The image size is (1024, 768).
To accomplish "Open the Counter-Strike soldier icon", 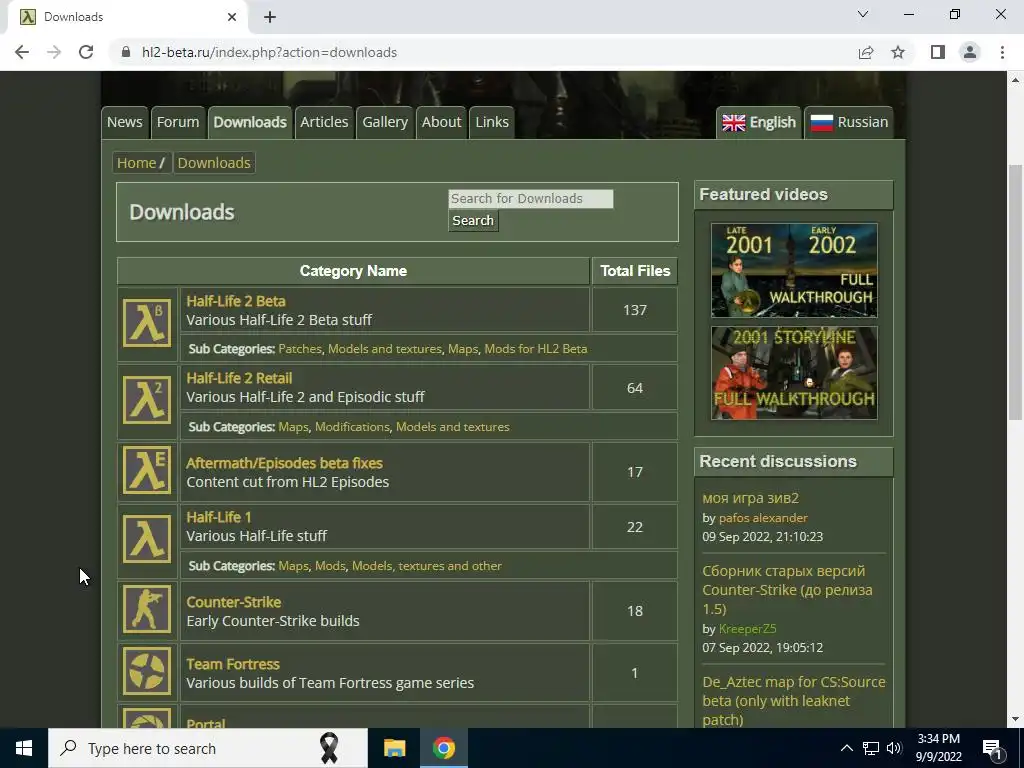I will coord(147,609).
